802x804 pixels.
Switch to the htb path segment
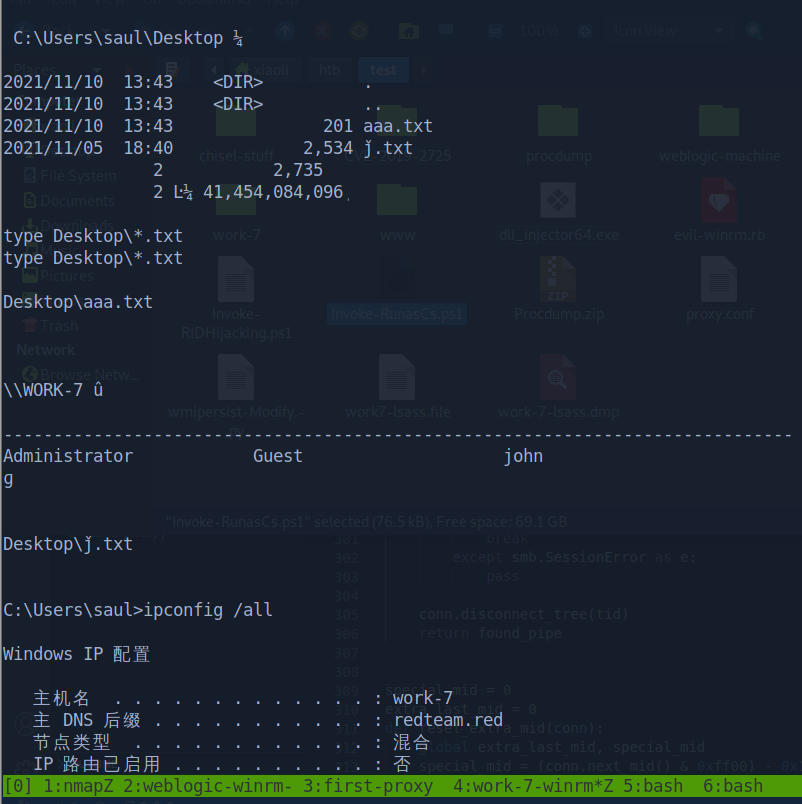[329, 70]
